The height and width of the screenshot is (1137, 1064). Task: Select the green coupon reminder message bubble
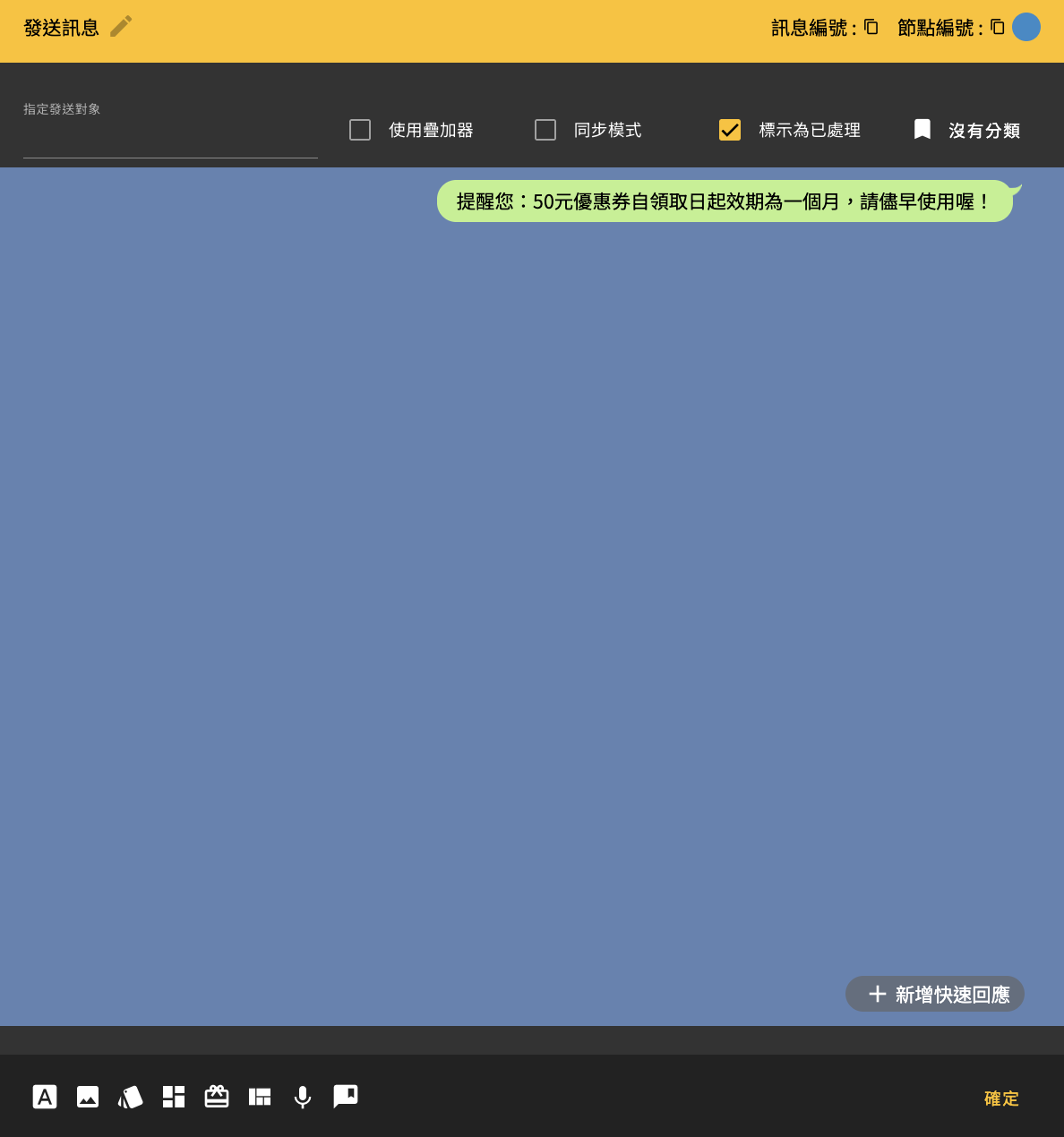pos(725,201)
